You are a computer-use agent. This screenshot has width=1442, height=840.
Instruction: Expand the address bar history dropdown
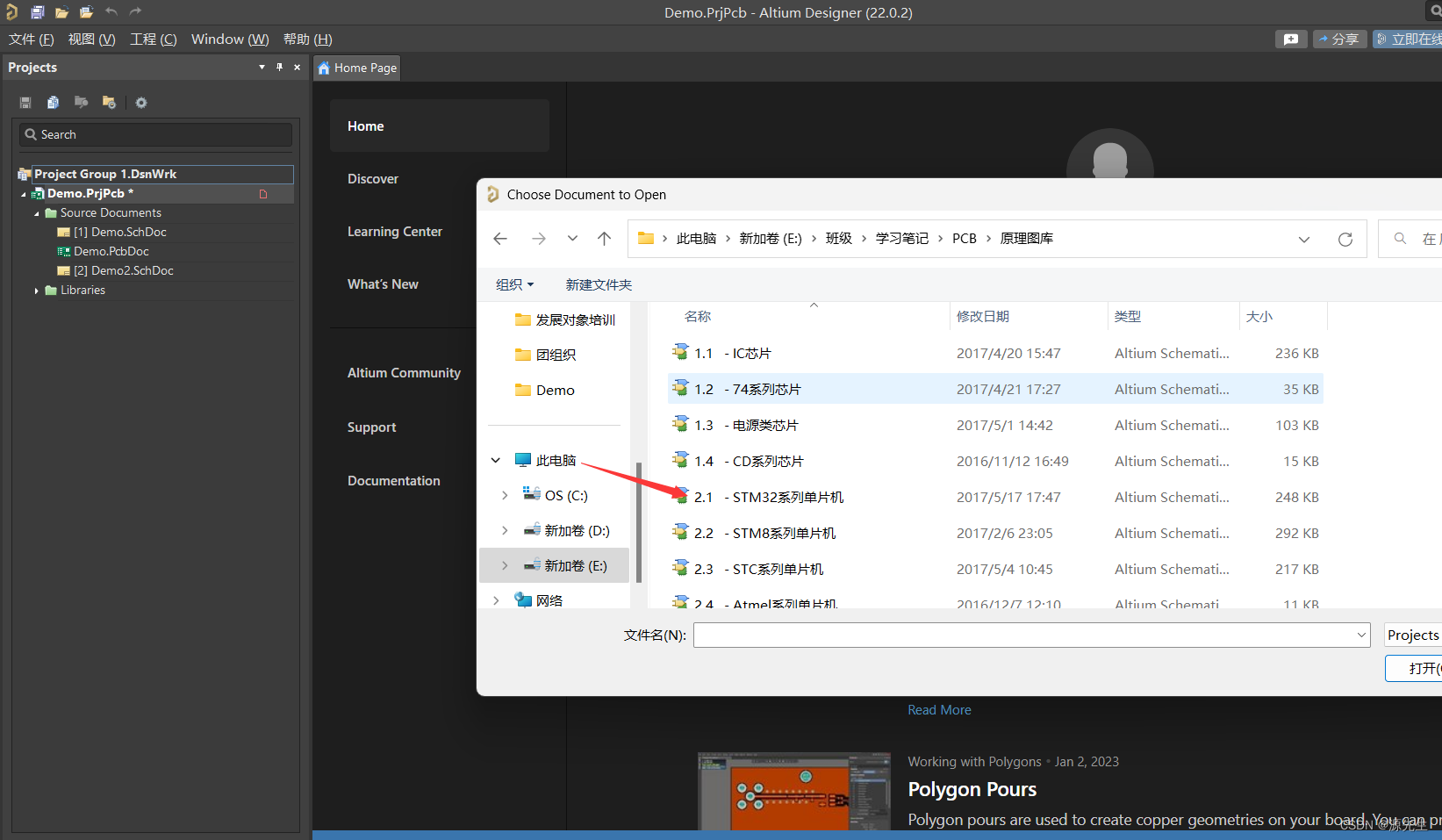pos(1304,240)
